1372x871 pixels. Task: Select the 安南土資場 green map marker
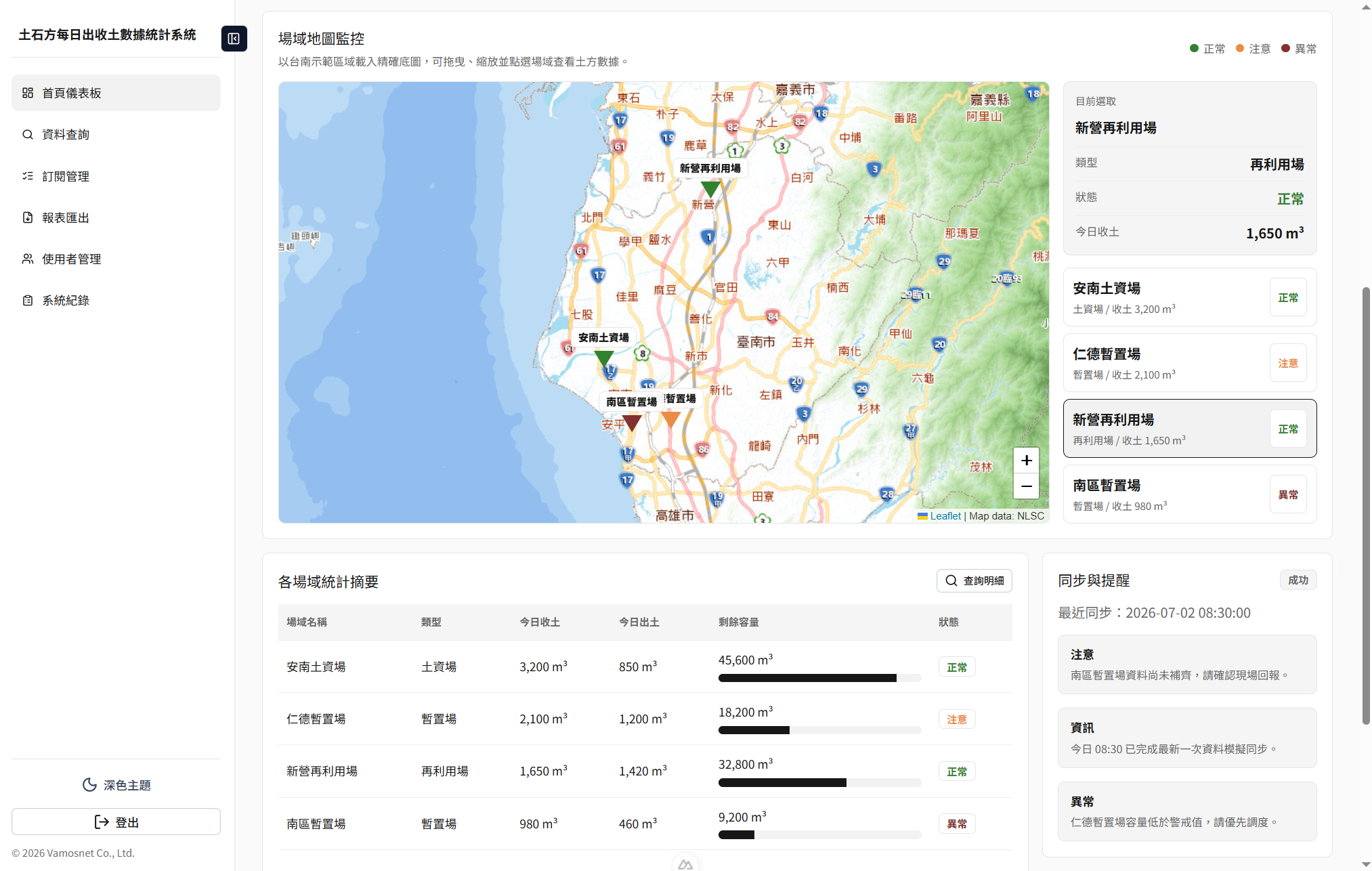click(603, 358)
